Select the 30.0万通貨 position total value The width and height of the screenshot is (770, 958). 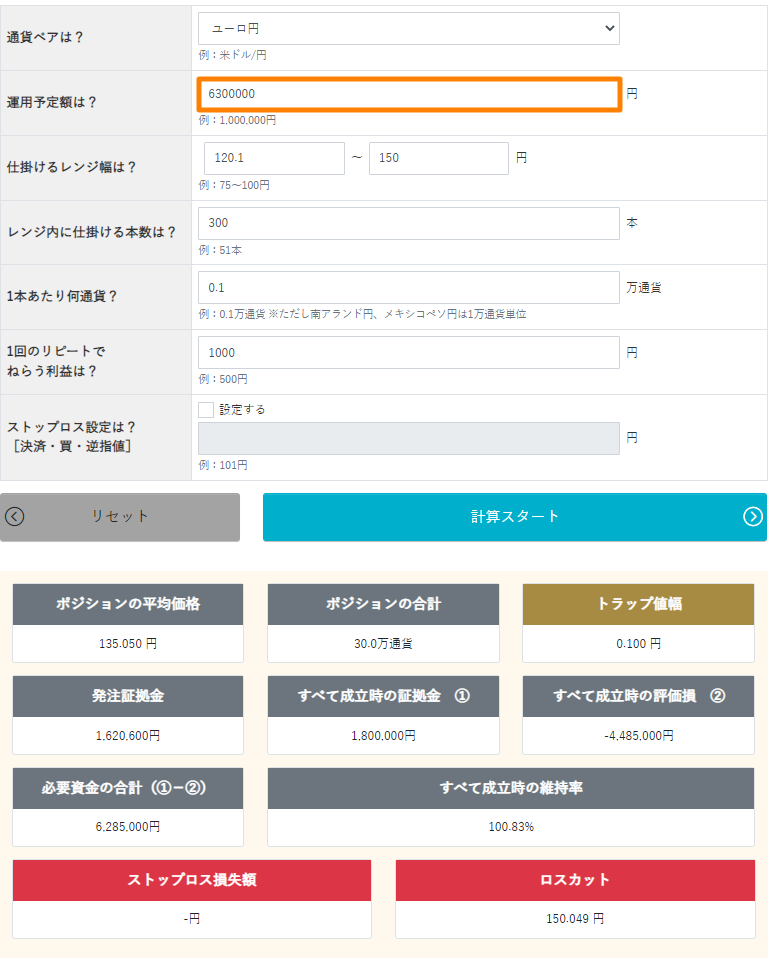(383, 644)
